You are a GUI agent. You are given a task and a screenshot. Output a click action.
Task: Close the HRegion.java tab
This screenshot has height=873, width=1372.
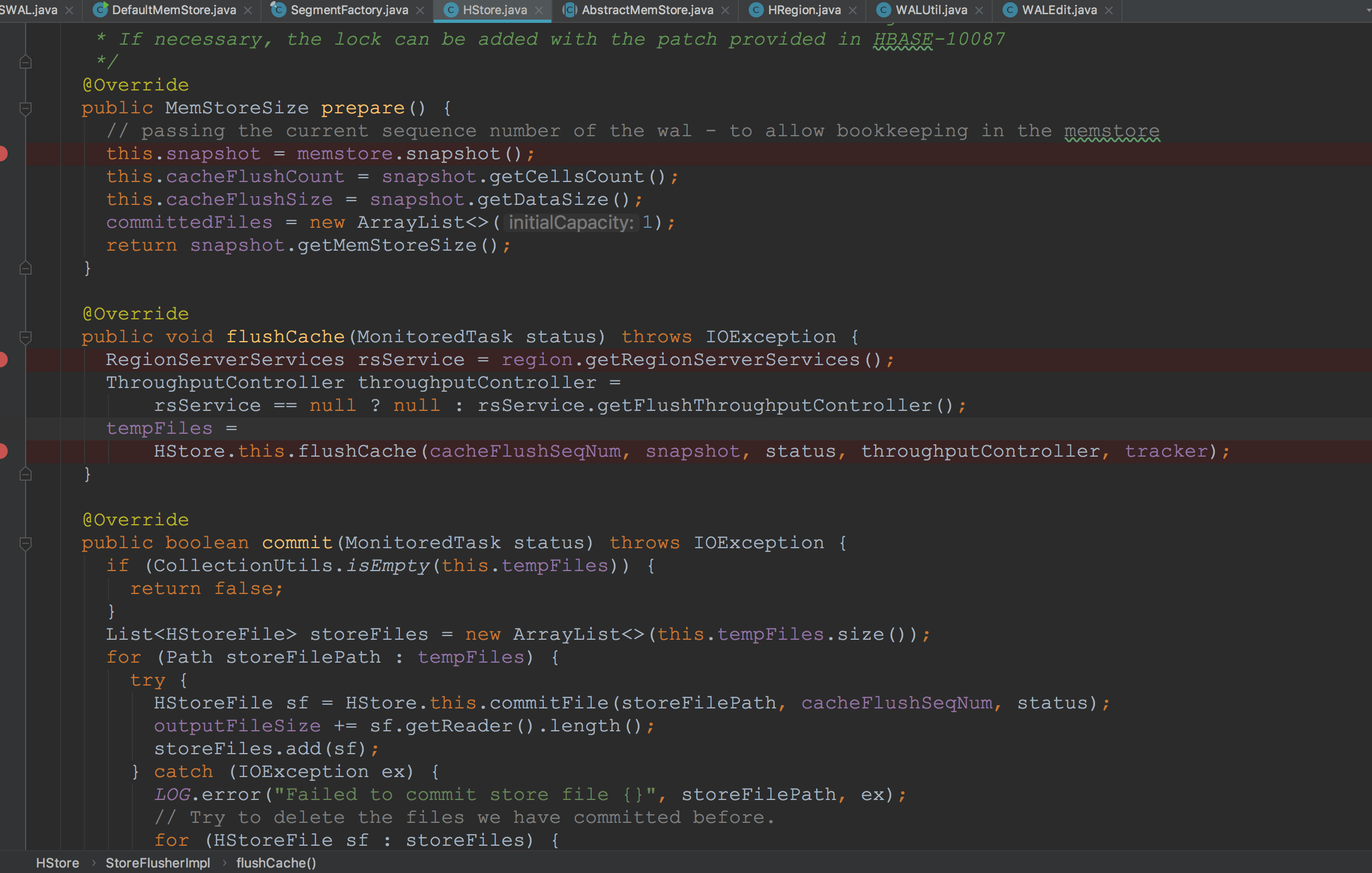pyautogui.click(x=853, y=10)
